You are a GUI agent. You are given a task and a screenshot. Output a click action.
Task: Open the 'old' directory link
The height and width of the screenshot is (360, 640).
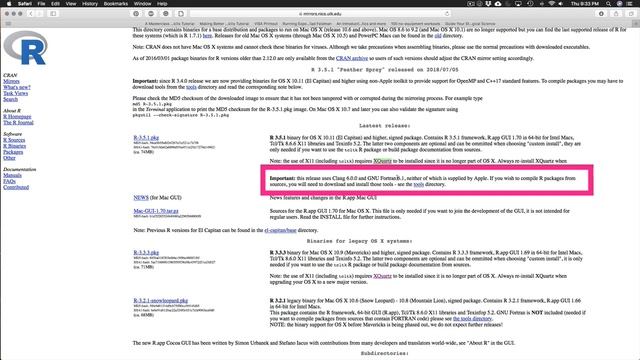click(x=438, y=36)
